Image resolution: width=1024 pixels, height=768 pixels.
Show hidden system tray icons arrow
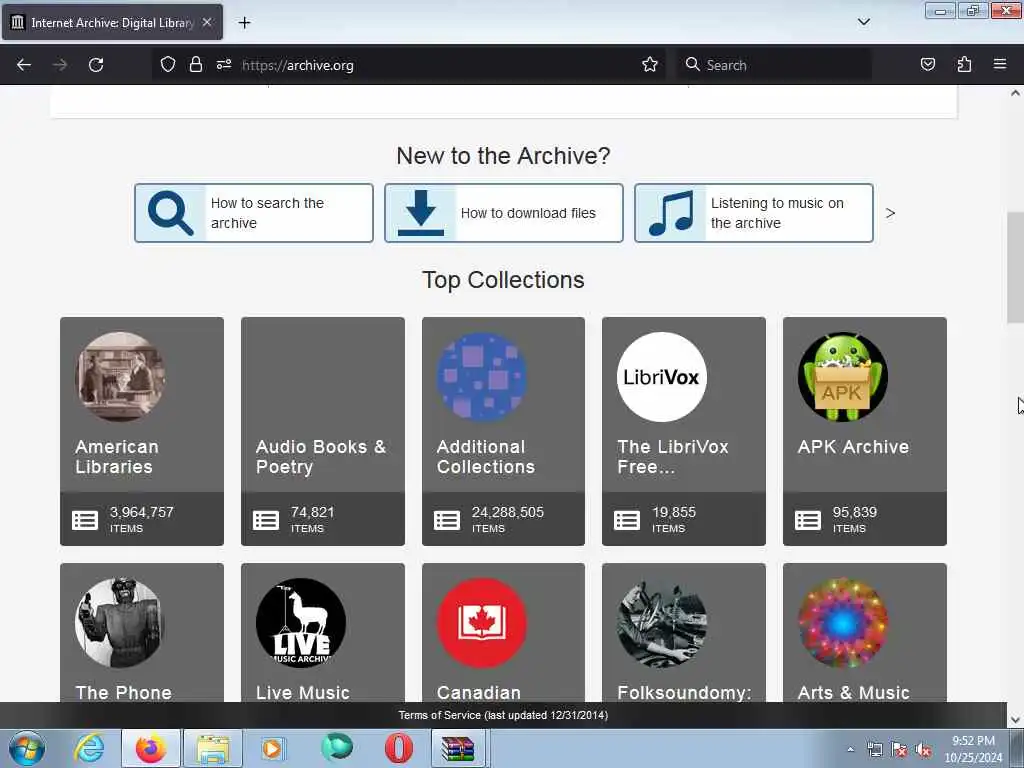[850, 749]
